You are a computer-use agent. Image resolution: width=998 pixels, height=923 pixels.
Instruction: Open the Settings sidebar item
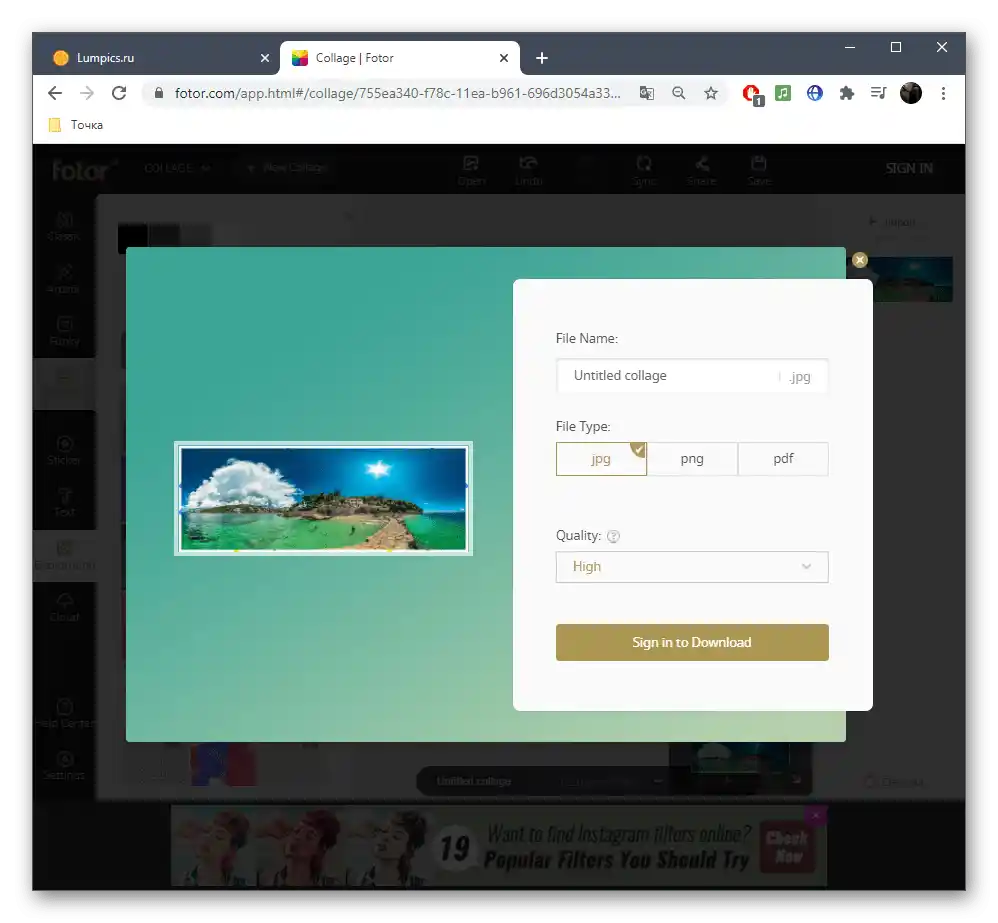click(64, 766)
